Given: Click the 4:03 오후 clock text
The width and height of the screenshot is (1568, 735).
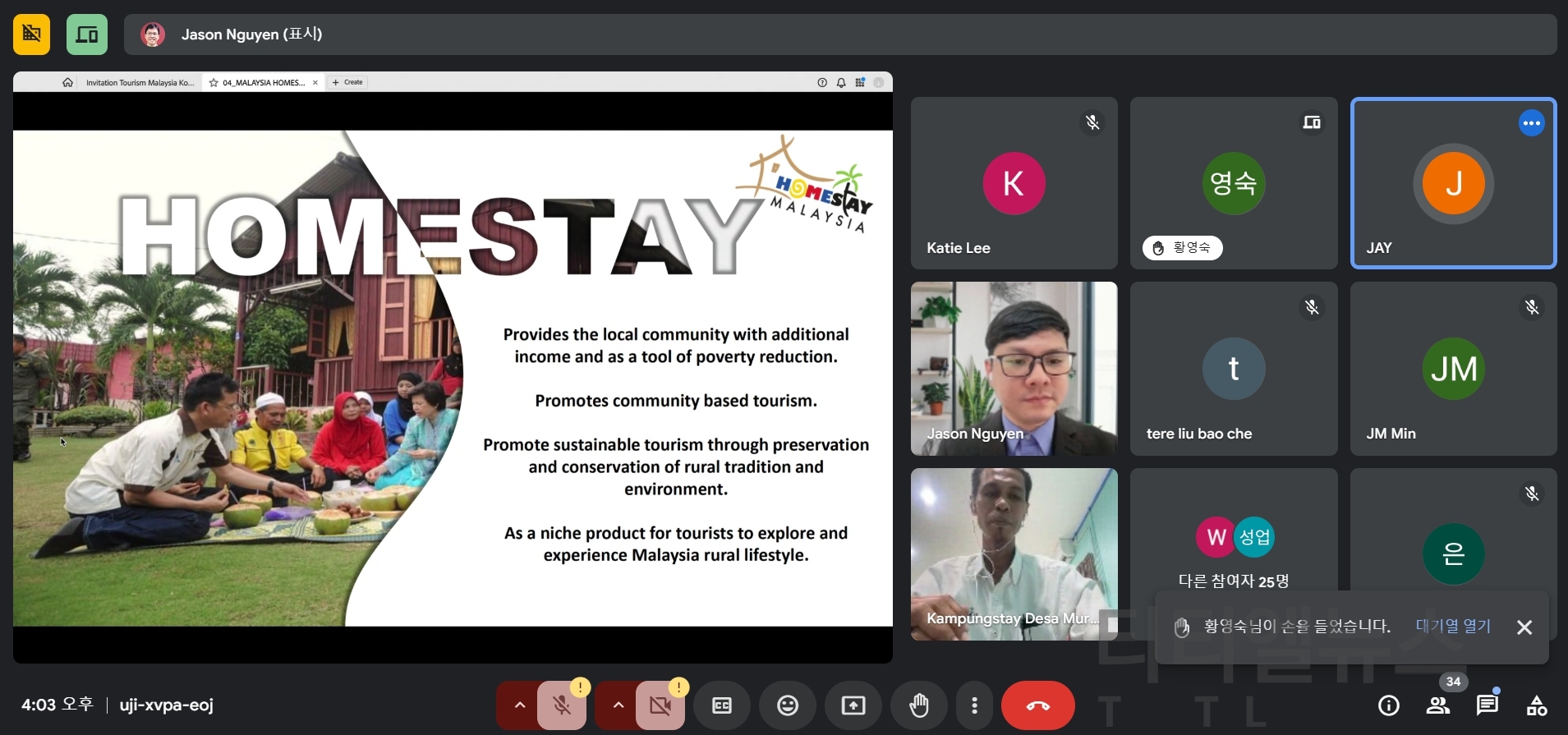Looking at the screenshot, I should click(57, 705).
